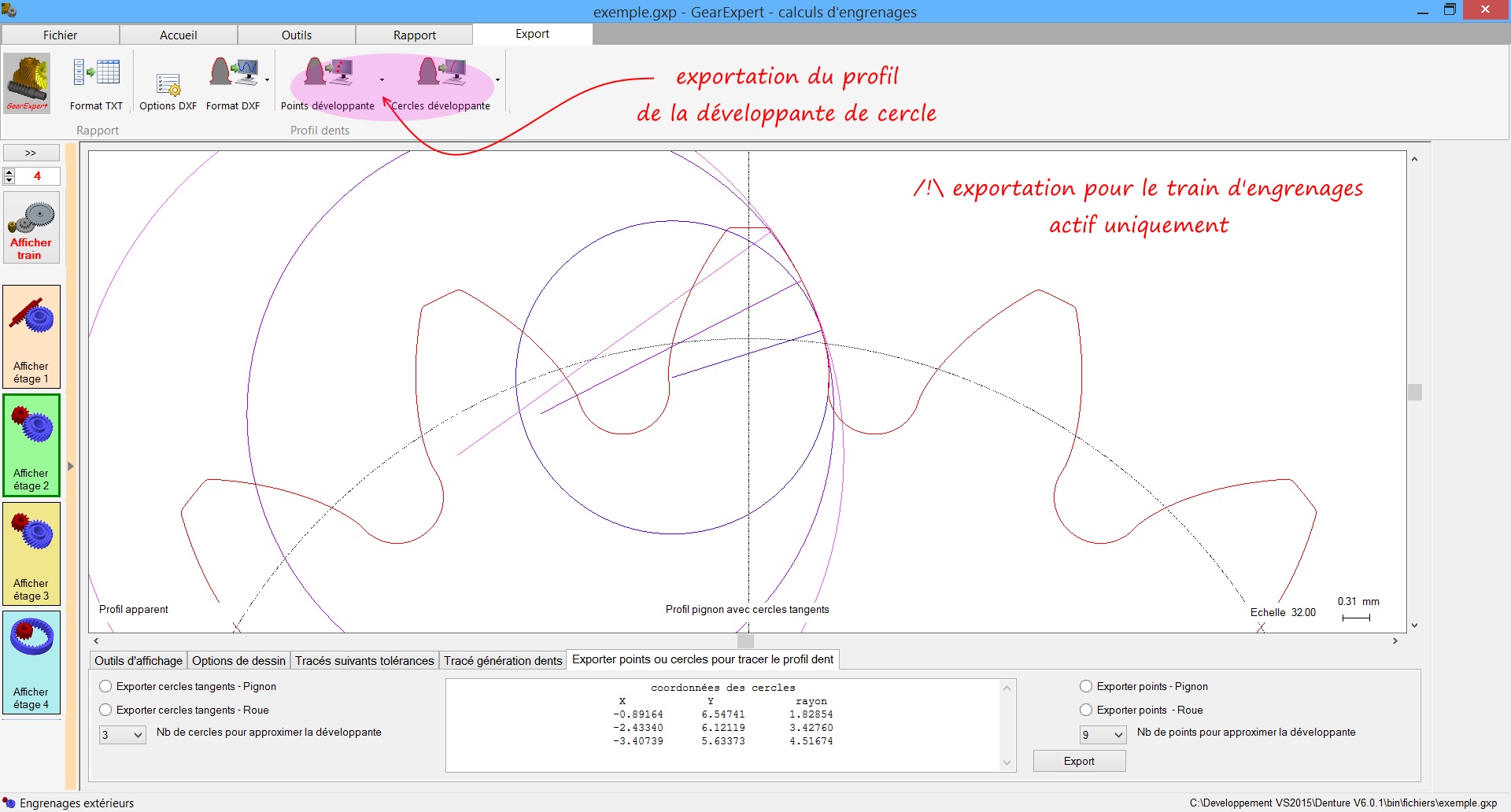Expand the side panel with >> button
The width and height of the screenshot is (1511, 812).
tap(31, 153)
